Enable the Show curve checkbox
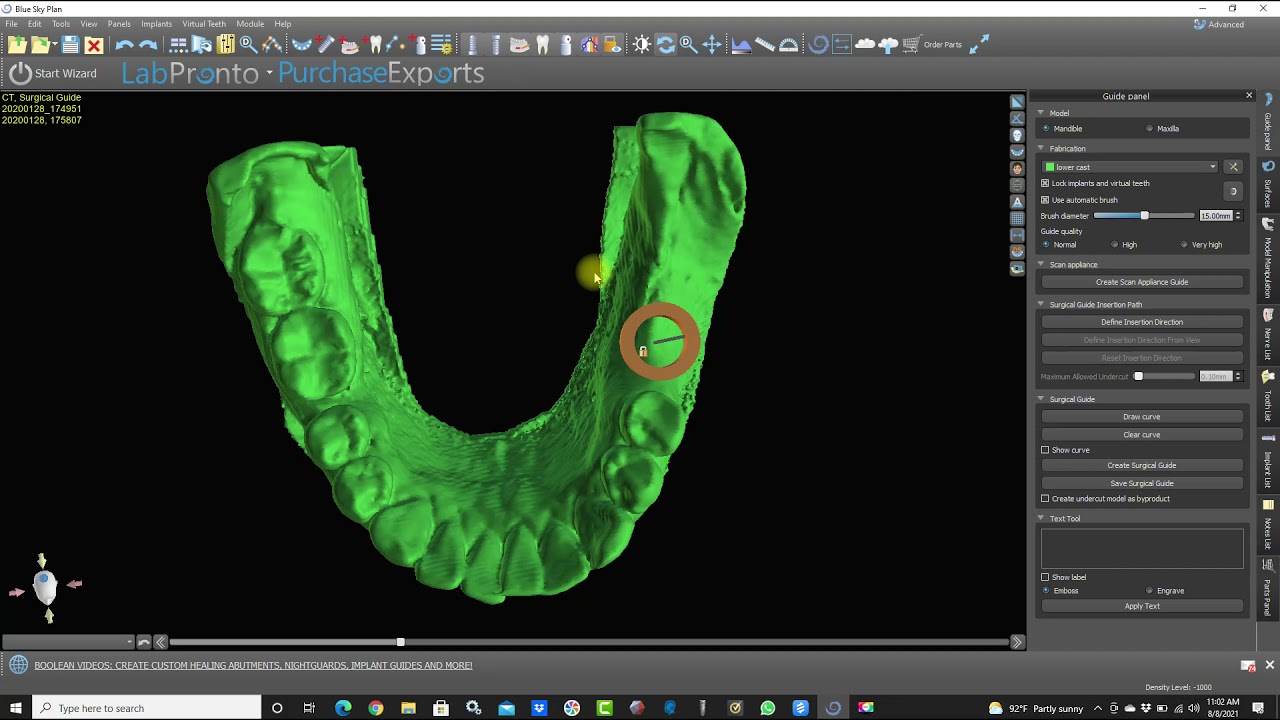 (1045, 450)
